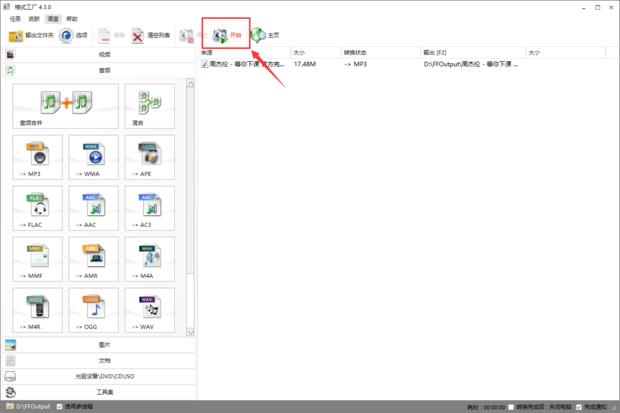This screenshot has height=413, width=620.
Task: Click the 清空列表 clear list button
Action: (x=150, y=35)
